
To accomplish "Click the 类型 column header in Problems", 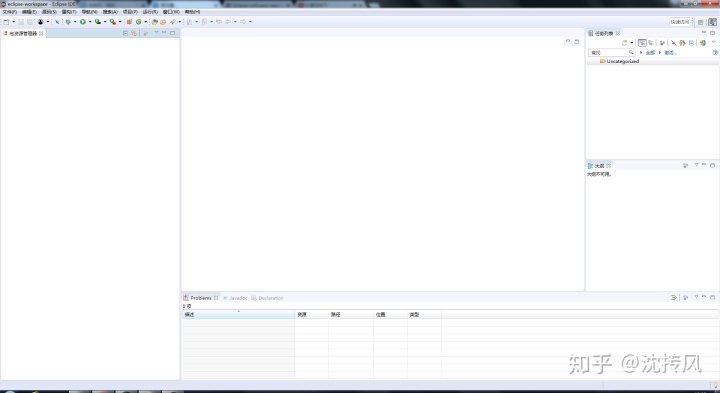I will tap(424, 314).
